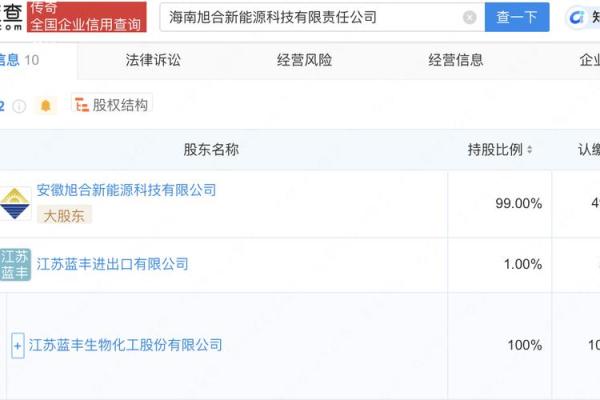Open the 经营信息 tab
600x400 pixels.
pyautogui.click(x=456, y=60)
